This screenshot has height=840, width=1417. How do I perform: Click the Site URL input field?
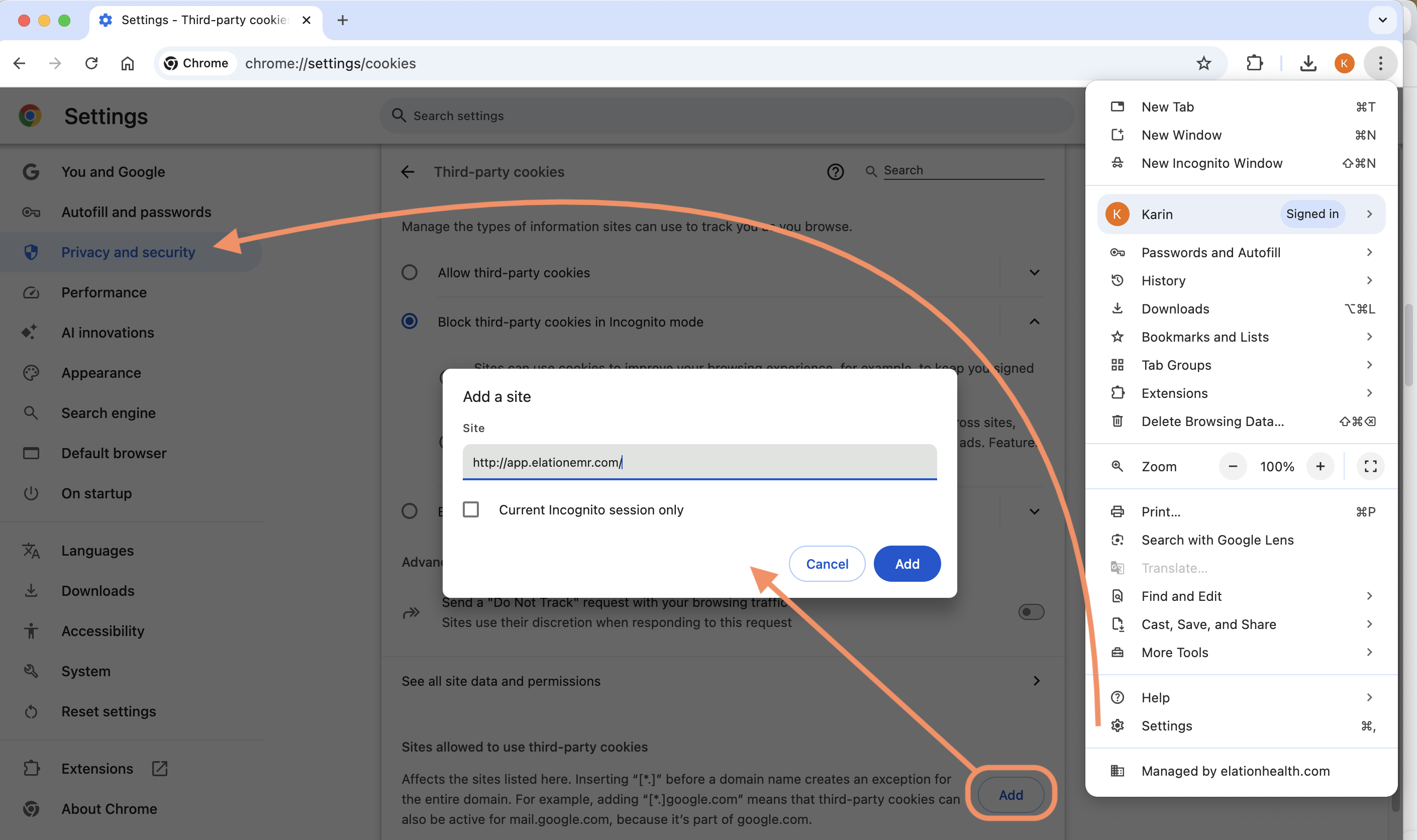(699, 463)
